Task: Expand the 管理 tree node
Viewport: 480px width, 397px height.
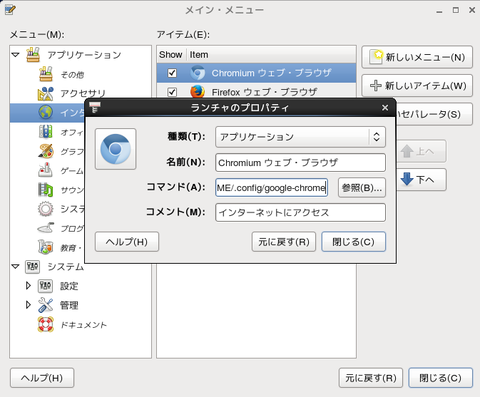Action: coord(28,305)
